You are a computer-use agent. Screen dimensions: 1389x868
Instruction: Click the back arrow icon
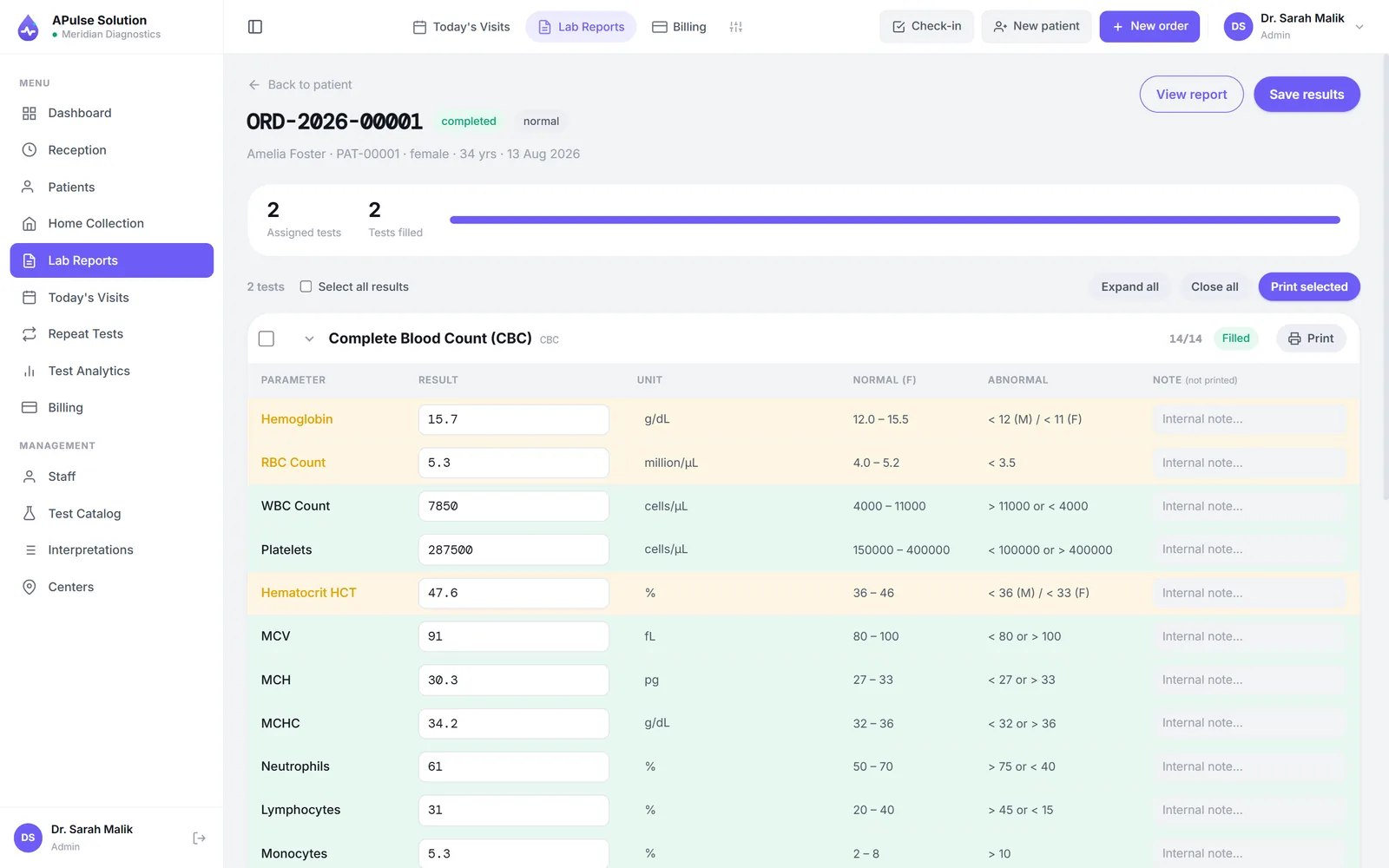pos(254,85)
